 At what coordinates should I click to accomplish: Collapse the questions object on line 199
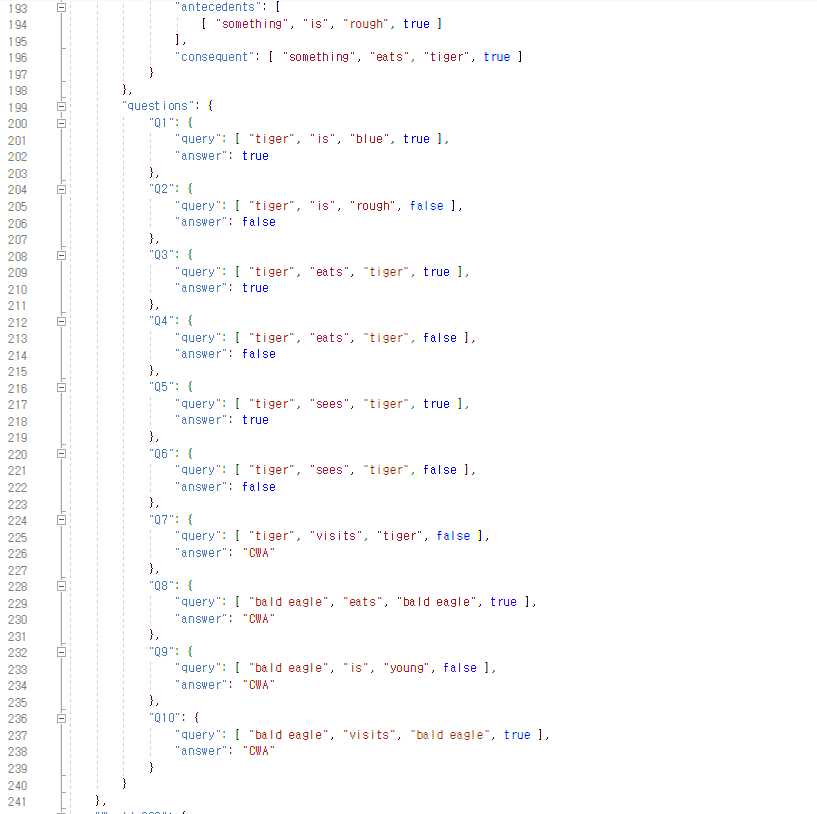(61, 106)
